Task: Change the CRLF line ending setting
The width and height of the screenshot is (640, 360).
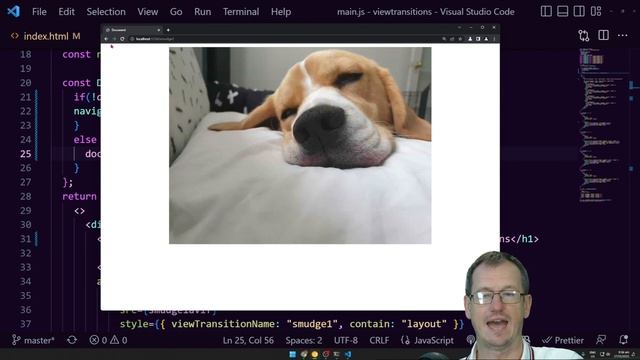Action: pyautogui.click(x=379, y=340)
